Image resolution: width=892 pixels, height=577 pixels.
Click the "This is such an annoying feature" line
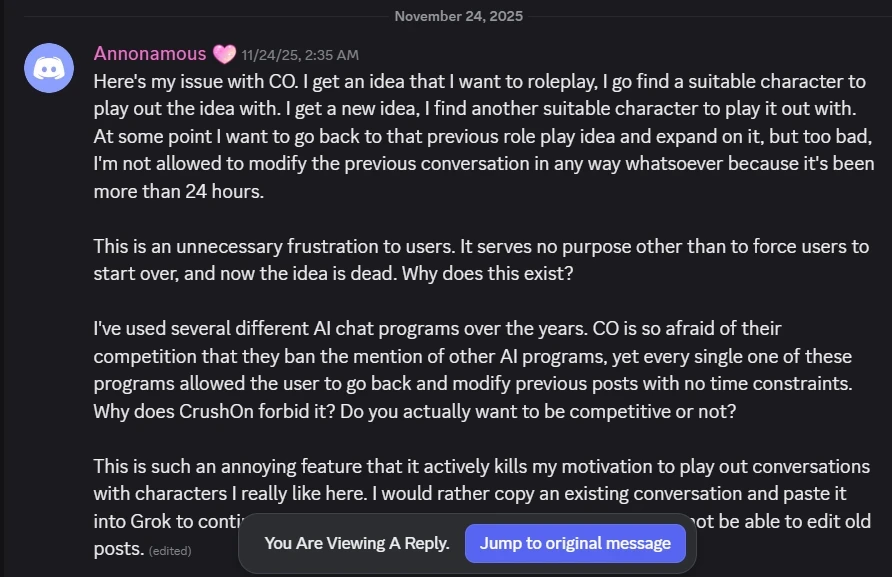pyautogui.click(x=480, y=466)
